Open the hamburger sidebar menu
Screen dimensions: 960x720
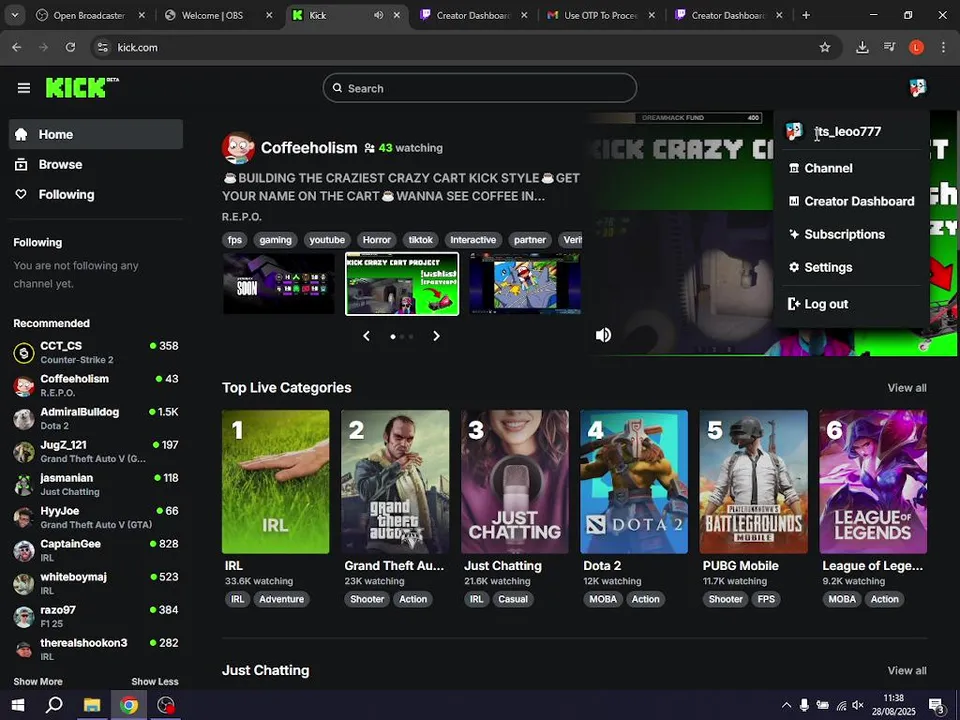(x=24, y=88)
